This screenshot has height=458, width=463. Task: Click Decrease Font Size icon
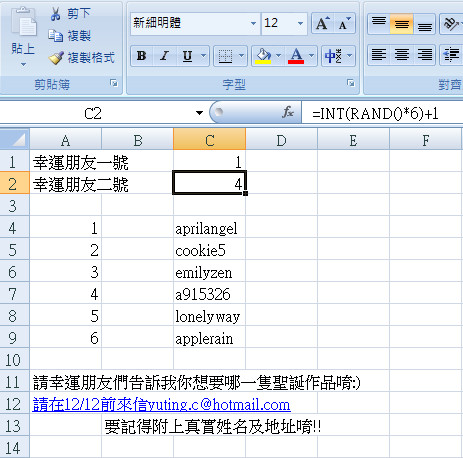tap(344, 23)
